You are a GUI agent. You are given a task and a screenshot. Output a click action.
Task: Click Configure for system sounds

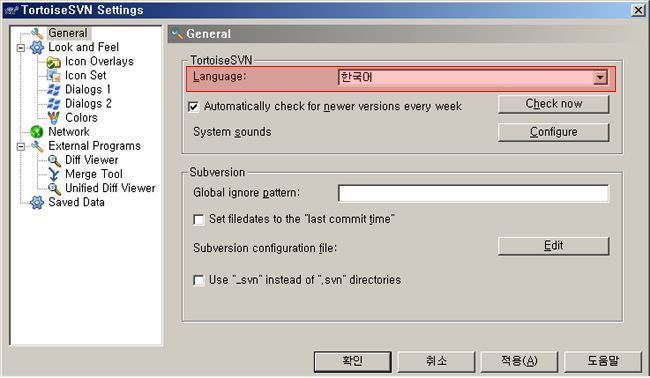point(554,132)
